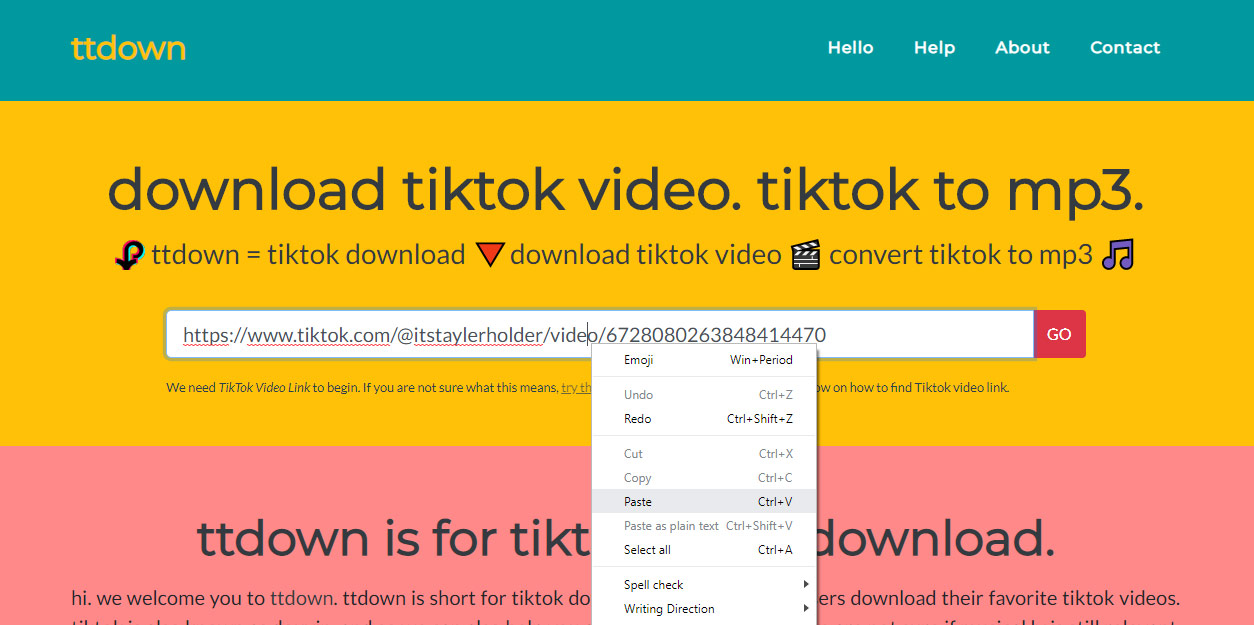Click the ttdown logo in header
The image size is (1254, 625).
click(x=128, y=48)
